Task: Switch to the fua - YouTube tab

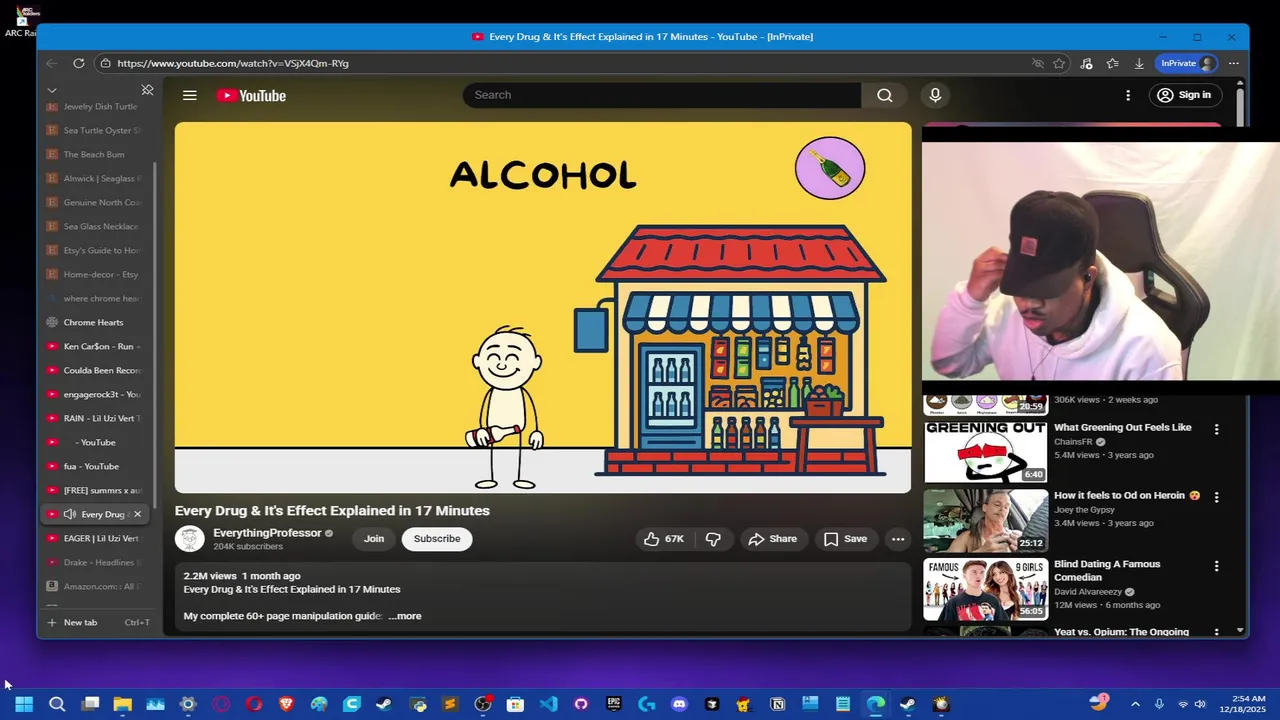Action: pyautogui.click(x=97, y=466)
